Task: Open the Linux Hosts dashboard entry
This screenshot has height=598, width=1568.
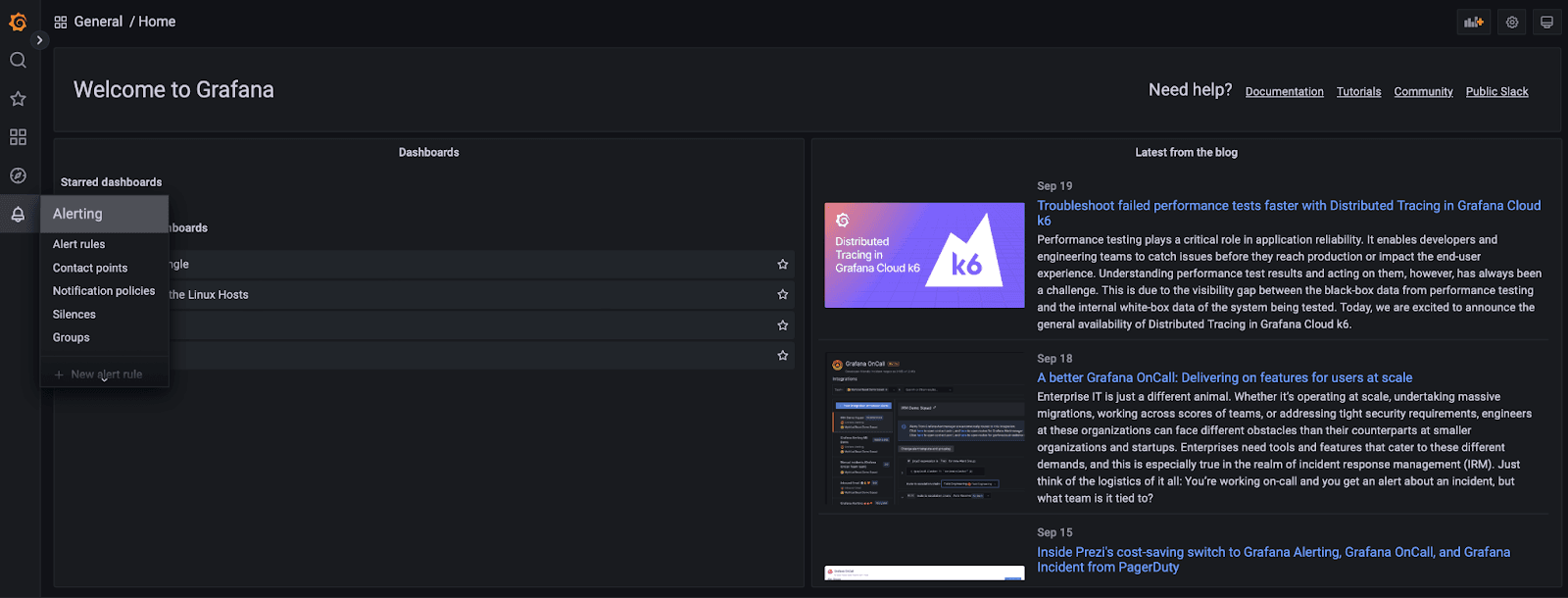Action: 209,295
